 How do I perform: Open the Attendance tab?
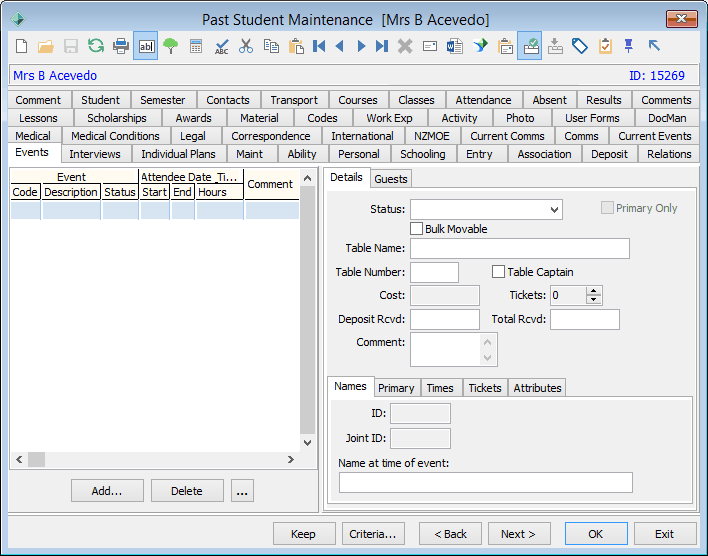(483, 100)
